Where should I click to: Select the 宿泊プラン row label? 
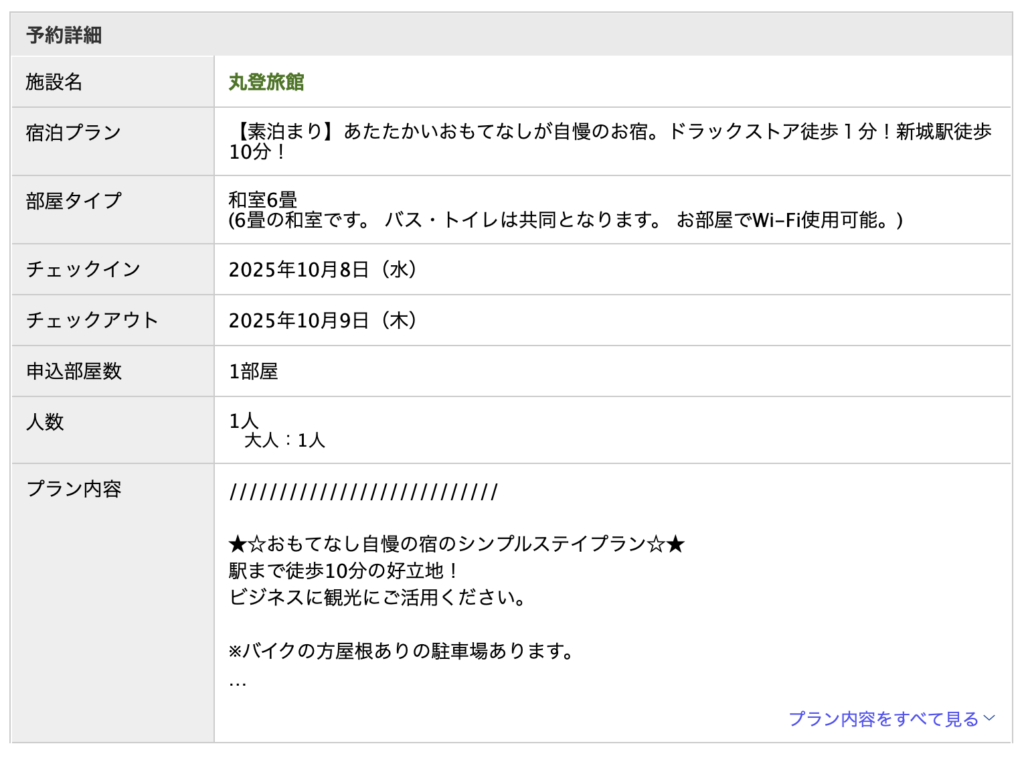[x=73, y=133]
